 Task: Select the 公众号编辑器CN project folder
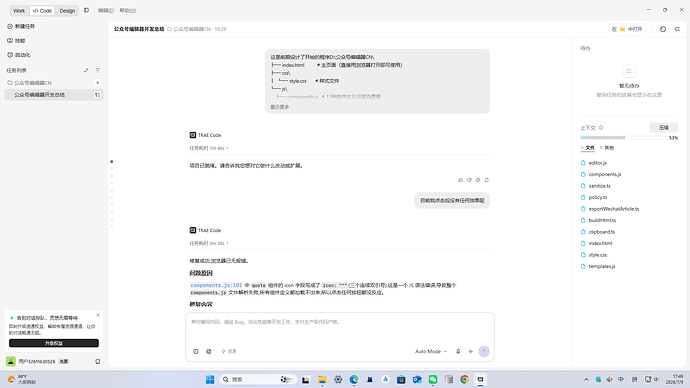pos(29,83)
